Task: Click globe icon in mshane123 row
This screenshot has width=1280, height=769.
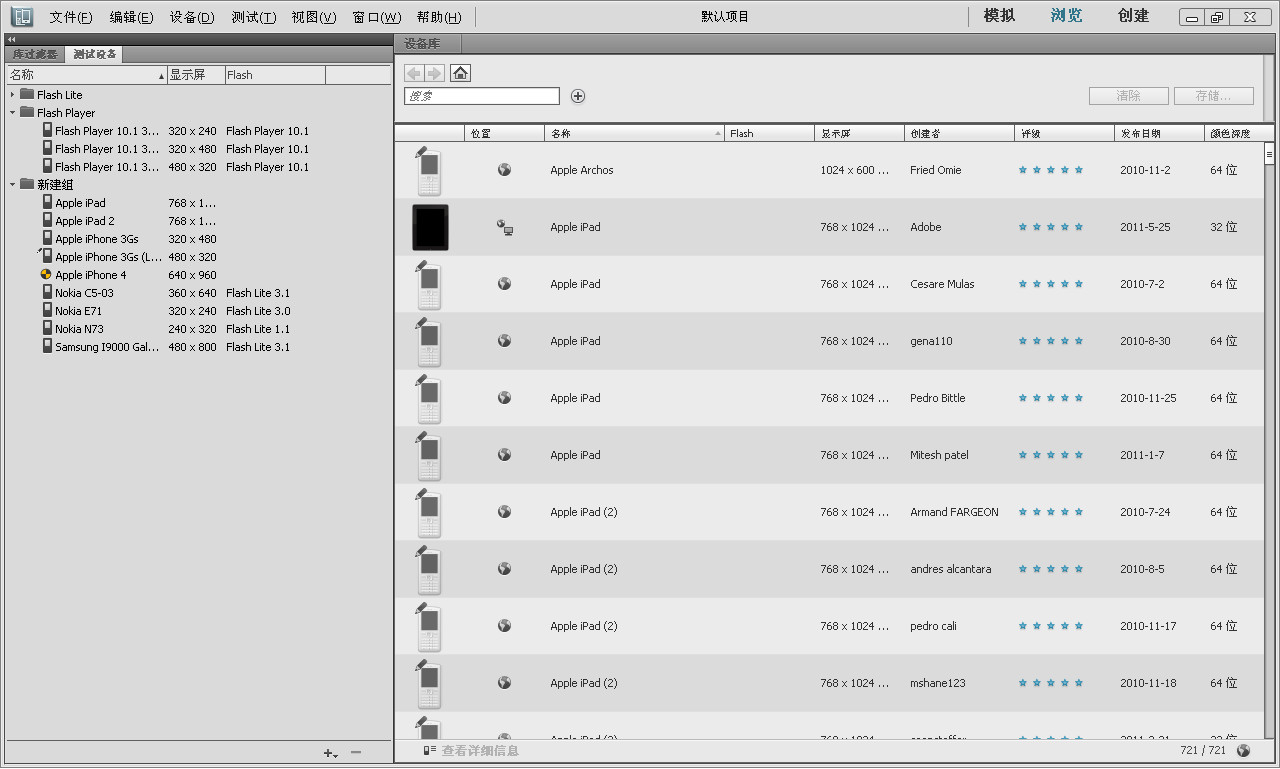Action: pos(505,683)
